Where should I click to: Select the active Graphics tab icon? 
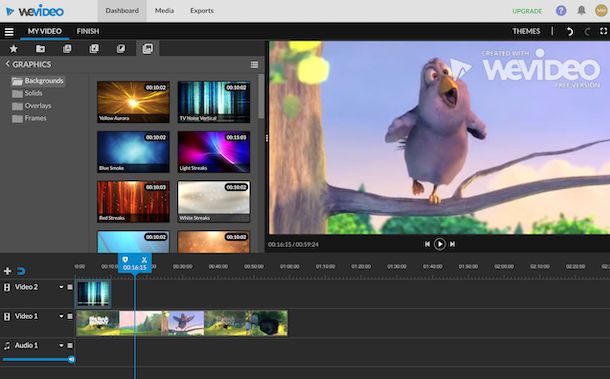(148, 49)
